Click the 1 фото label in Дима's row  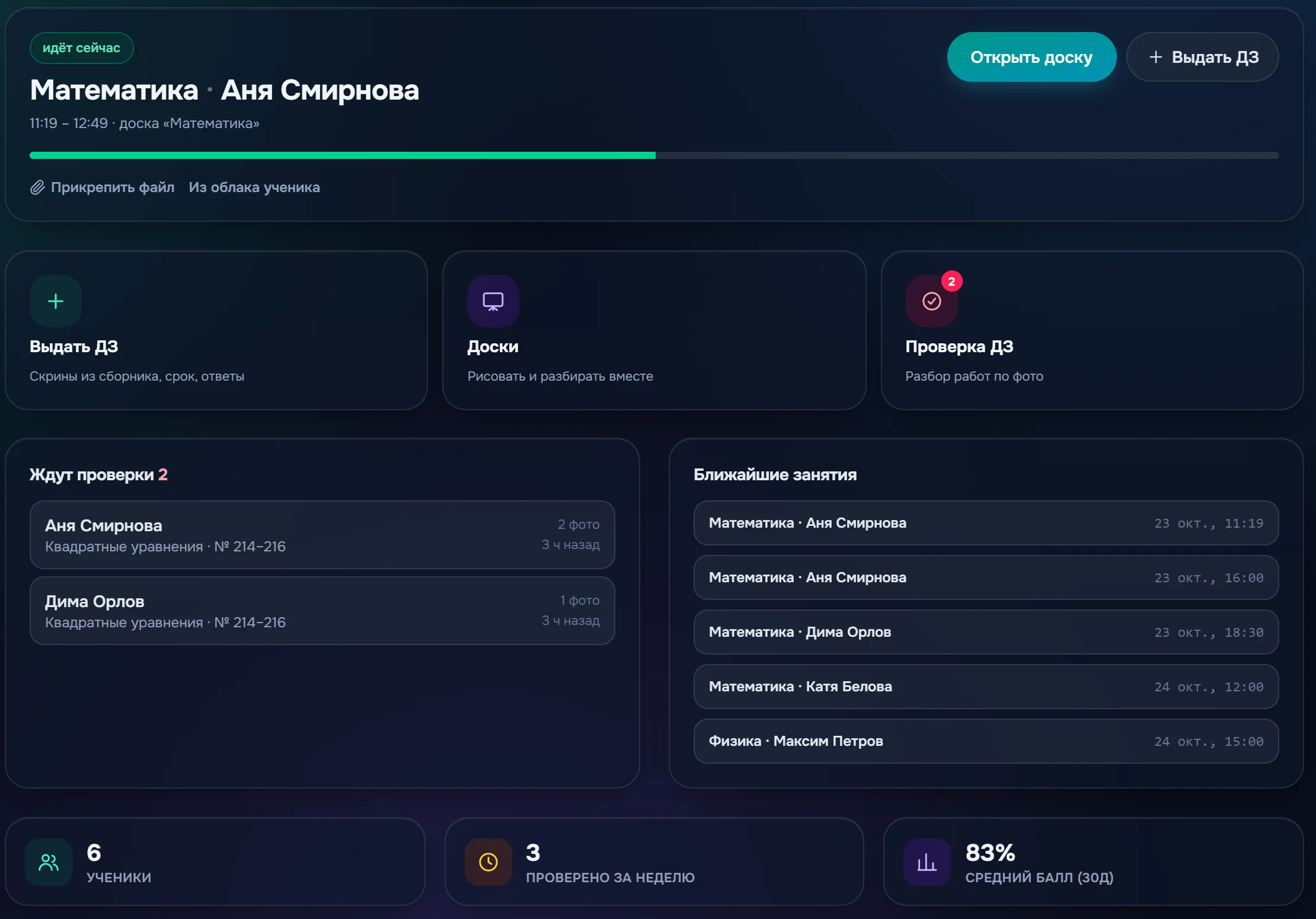pyautogui.click(x=580, y=601)
